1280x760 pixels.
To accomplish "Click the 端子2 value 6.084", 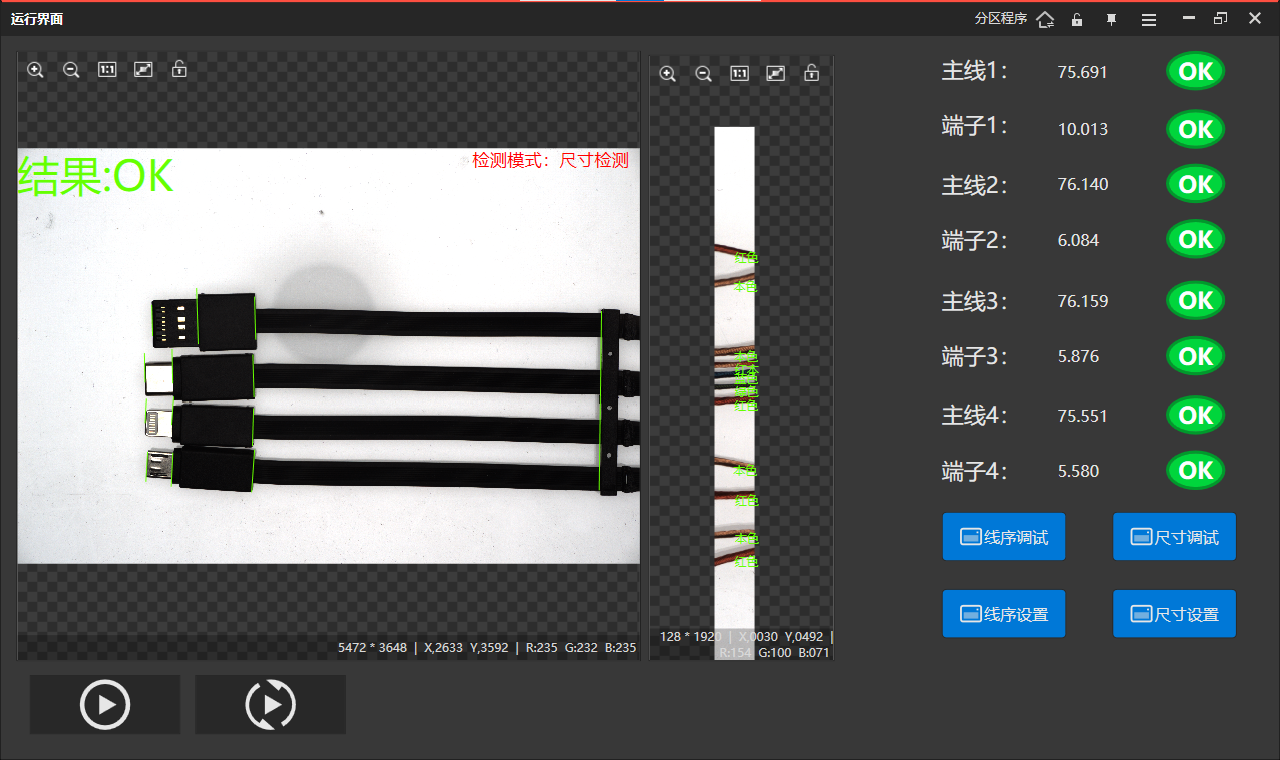I will [x=1078, y=240].
